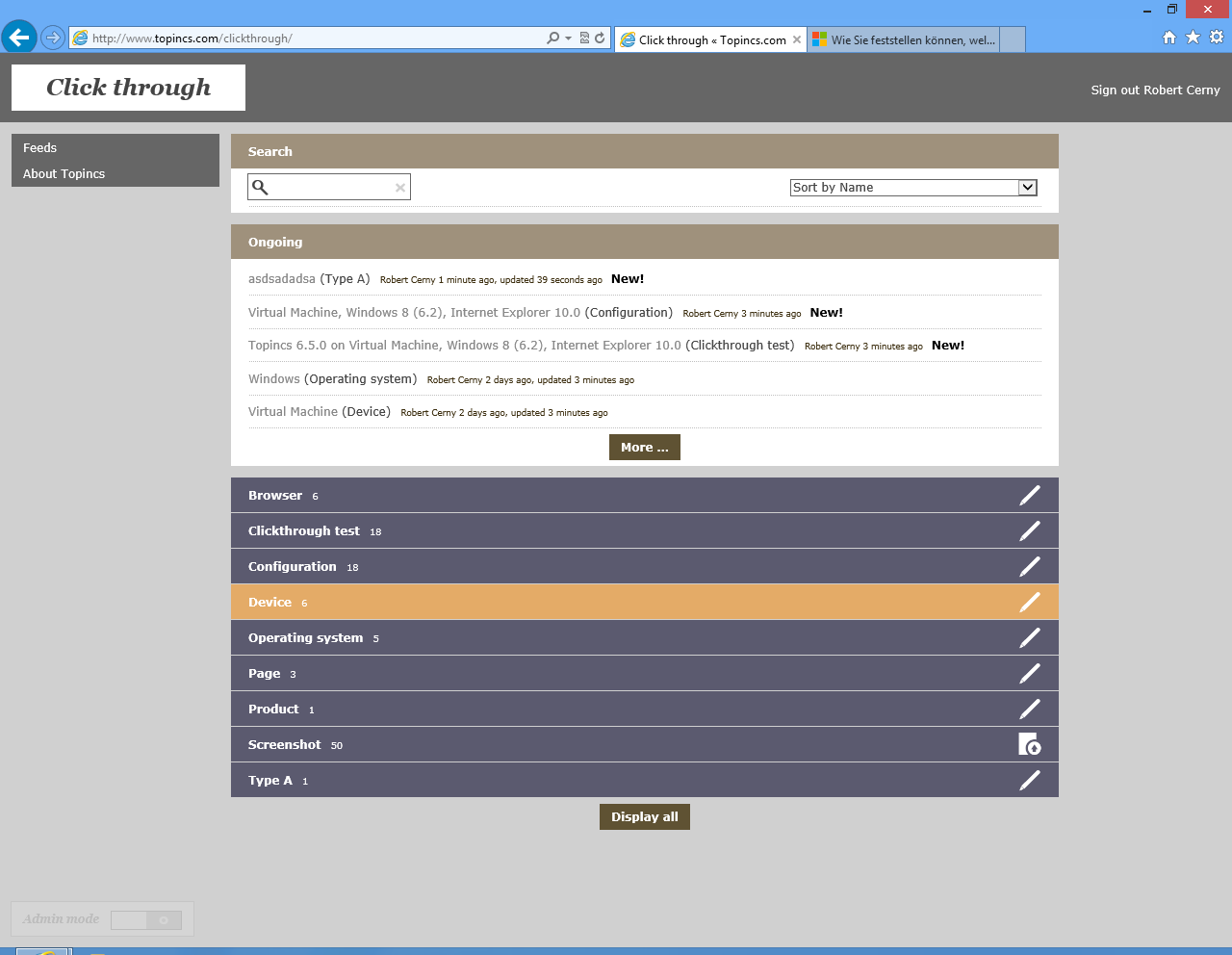Open Feeds in the sidebar menu
This screenshot has width=1232, height=955.
(40, 148)
